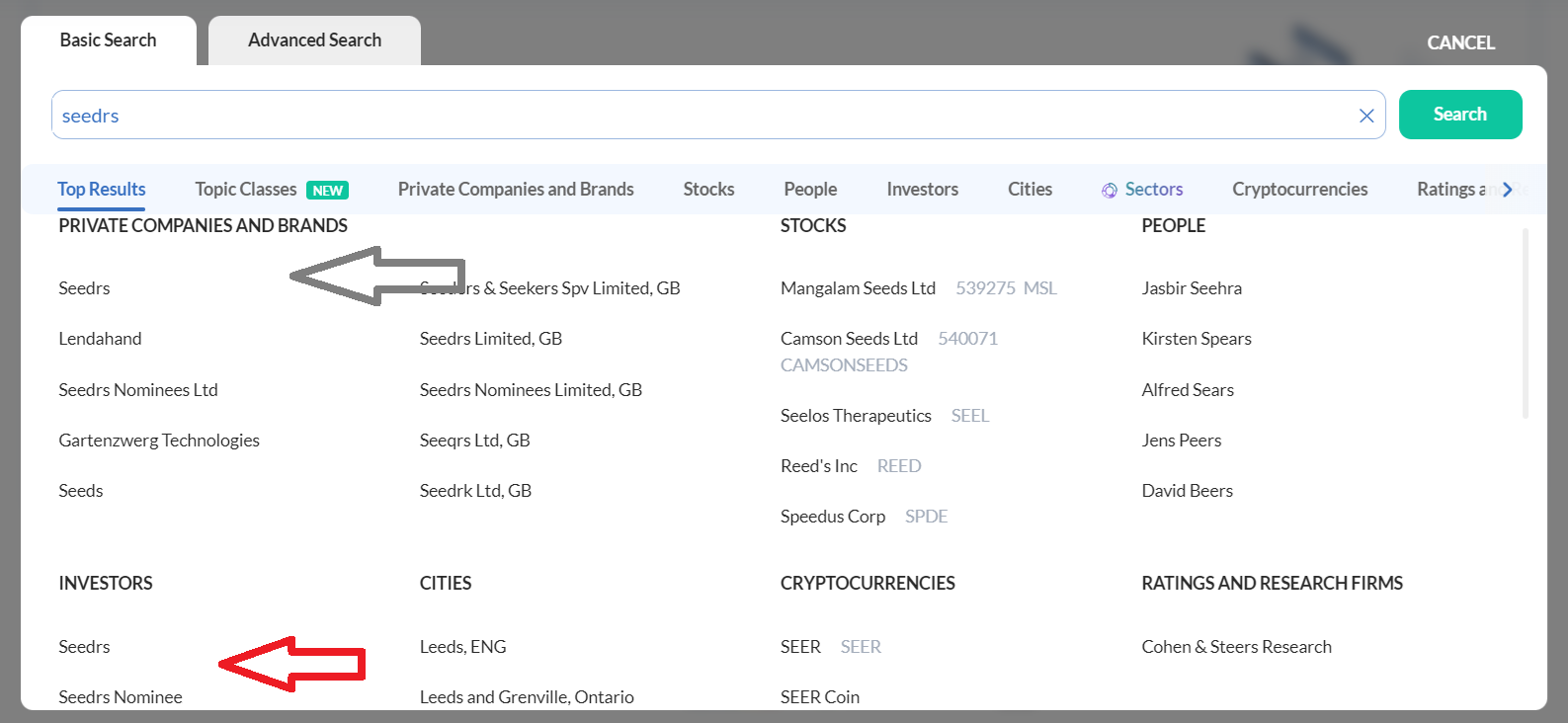1568x723 pixels.
Task: Expand more tabs with the right chevron
Action: [1508, 189]
